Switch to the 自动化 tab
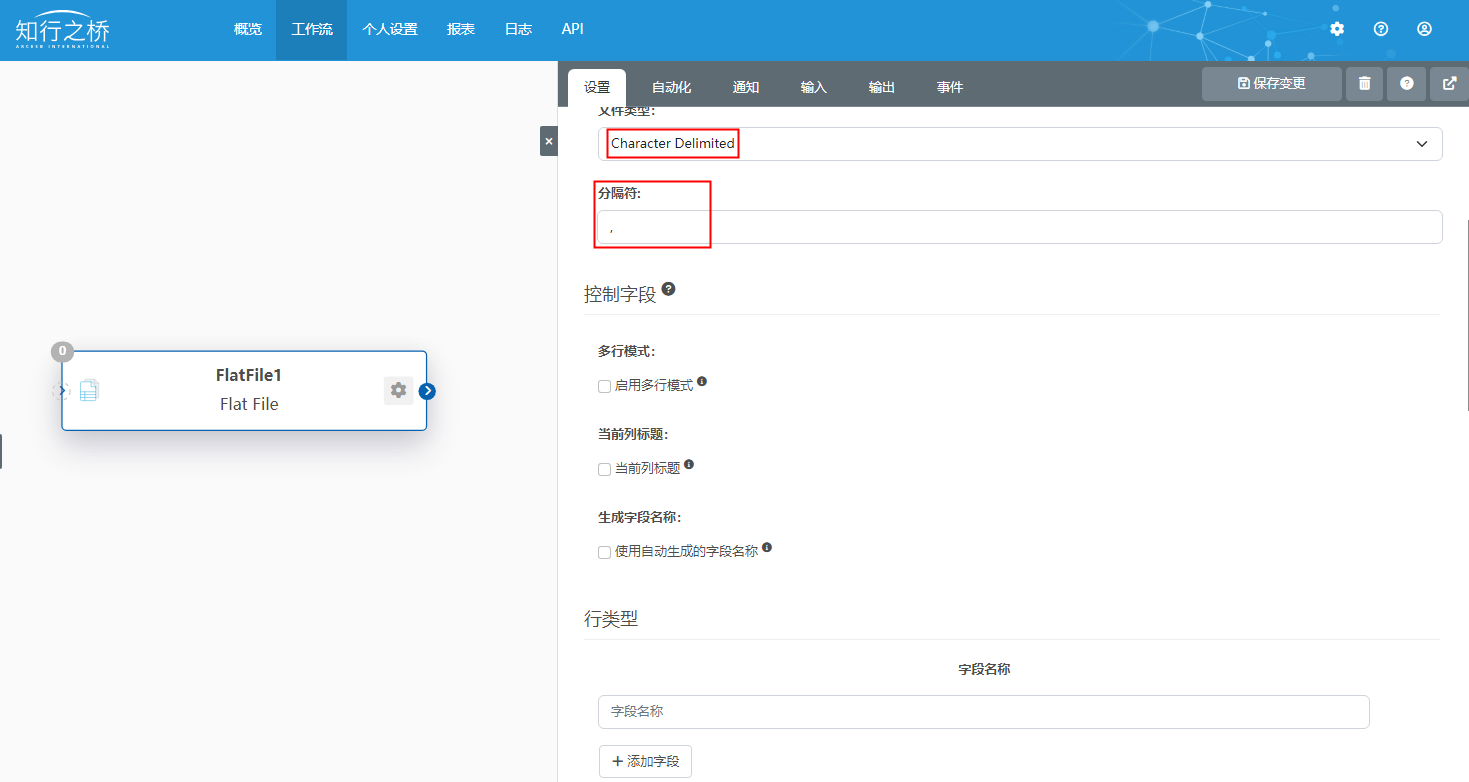Viewport: 1469px width, 782px height. click(x=671, y=88)
